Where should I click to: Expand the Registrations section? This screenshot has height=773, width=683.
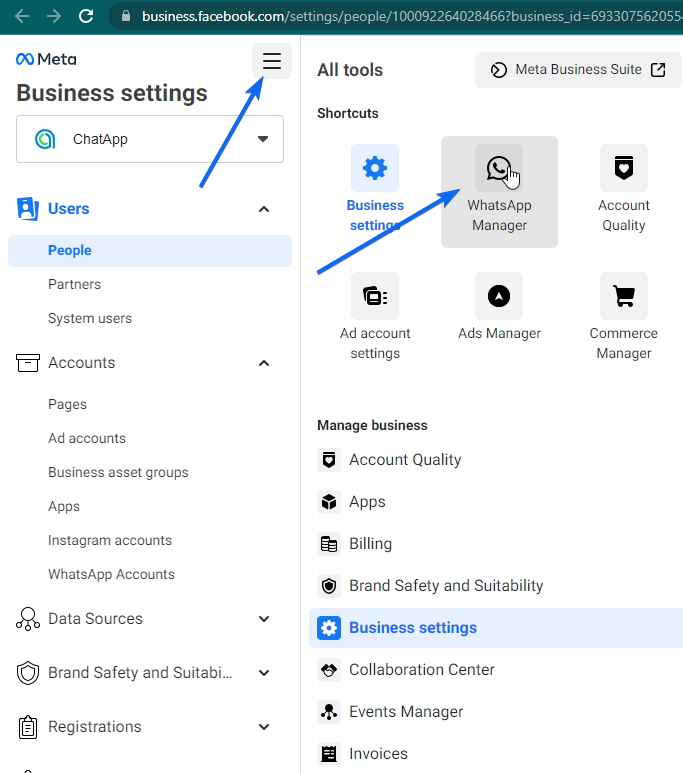pos(264,727)
